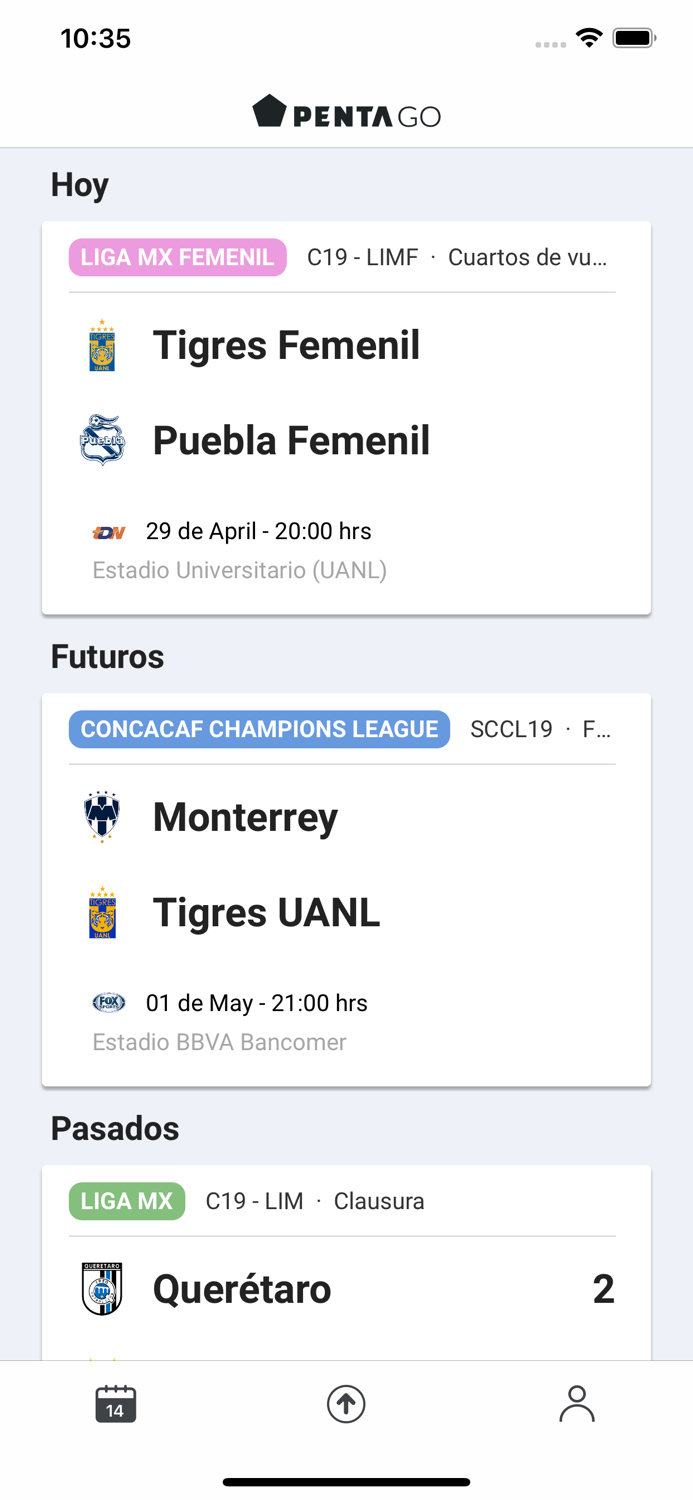Tap the Fox Sports broadcaster logo
The width and height of the screenshot is (693, 1500).
[109, 1002]
